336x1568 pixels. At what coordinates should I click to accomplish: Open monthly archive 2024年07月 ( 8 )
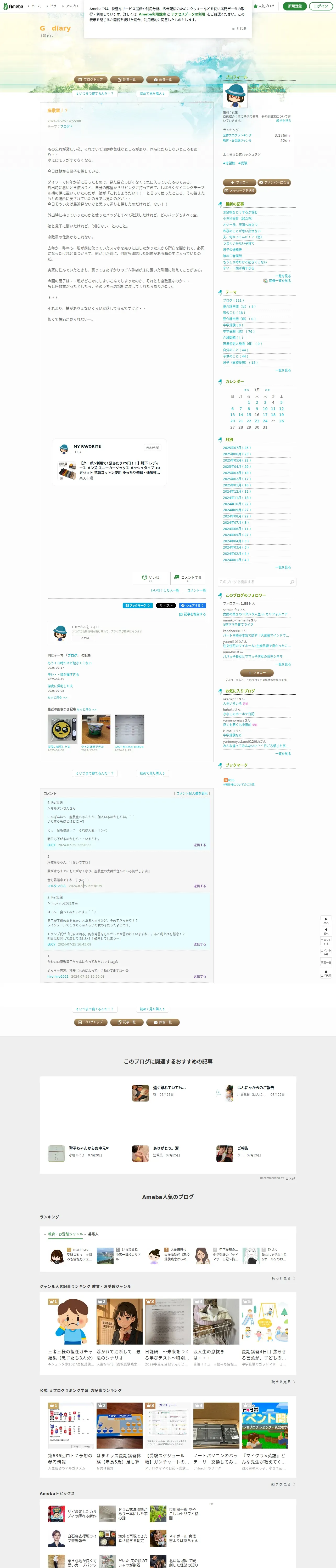click(x=236, y=523)
